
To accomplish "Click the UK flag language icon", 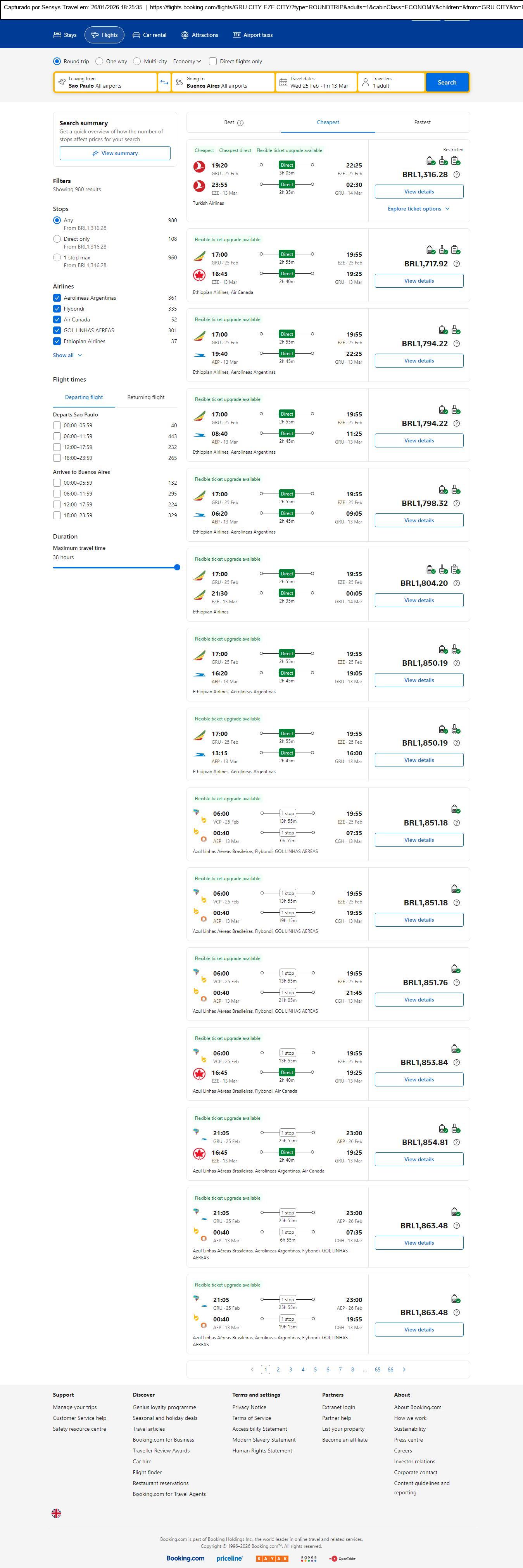I will point(56,1513).
